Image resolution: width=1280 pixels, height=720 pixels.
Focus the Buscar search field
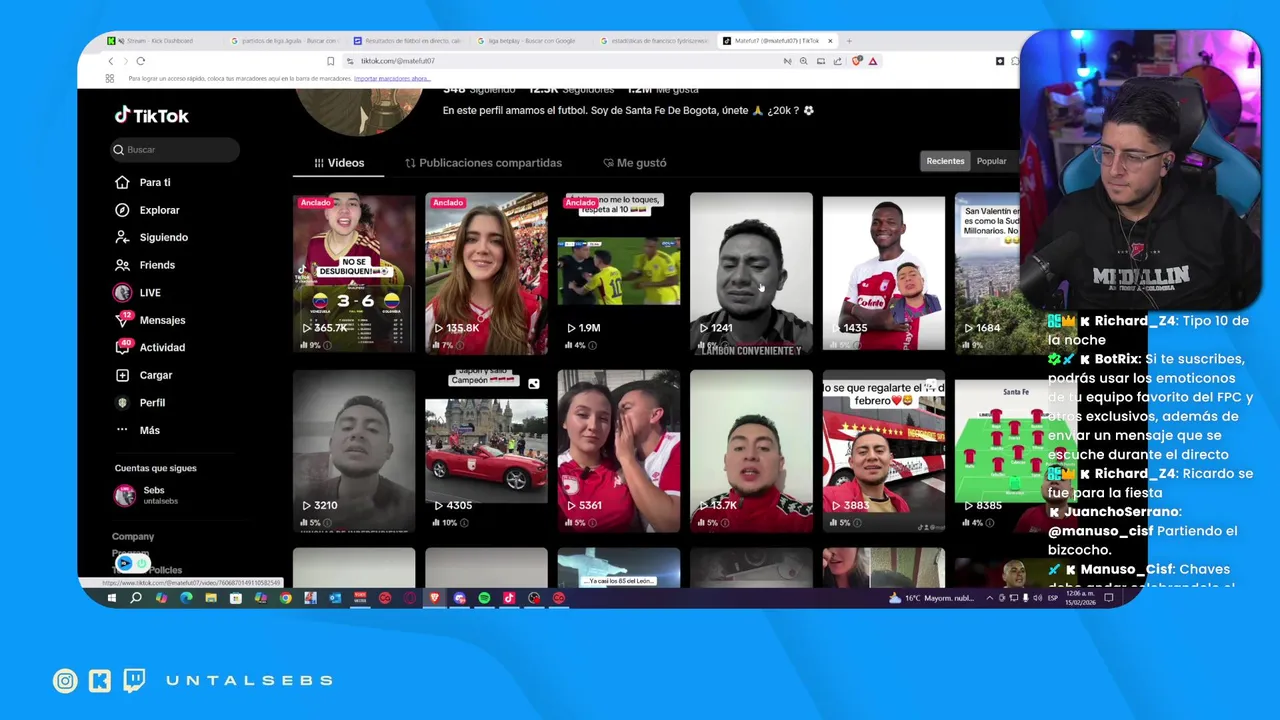coord(175,149)
